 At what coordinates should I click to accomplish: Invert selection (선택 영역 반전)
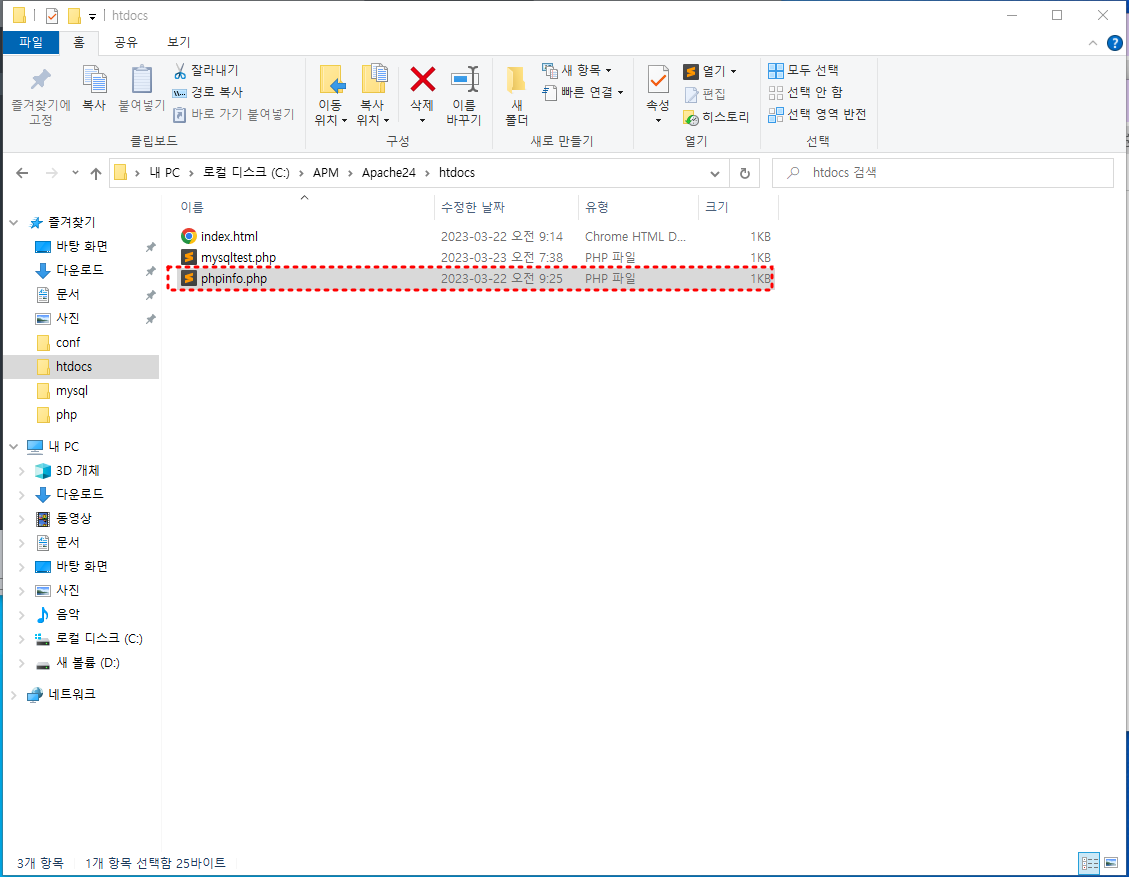click(x=817, y=114)
